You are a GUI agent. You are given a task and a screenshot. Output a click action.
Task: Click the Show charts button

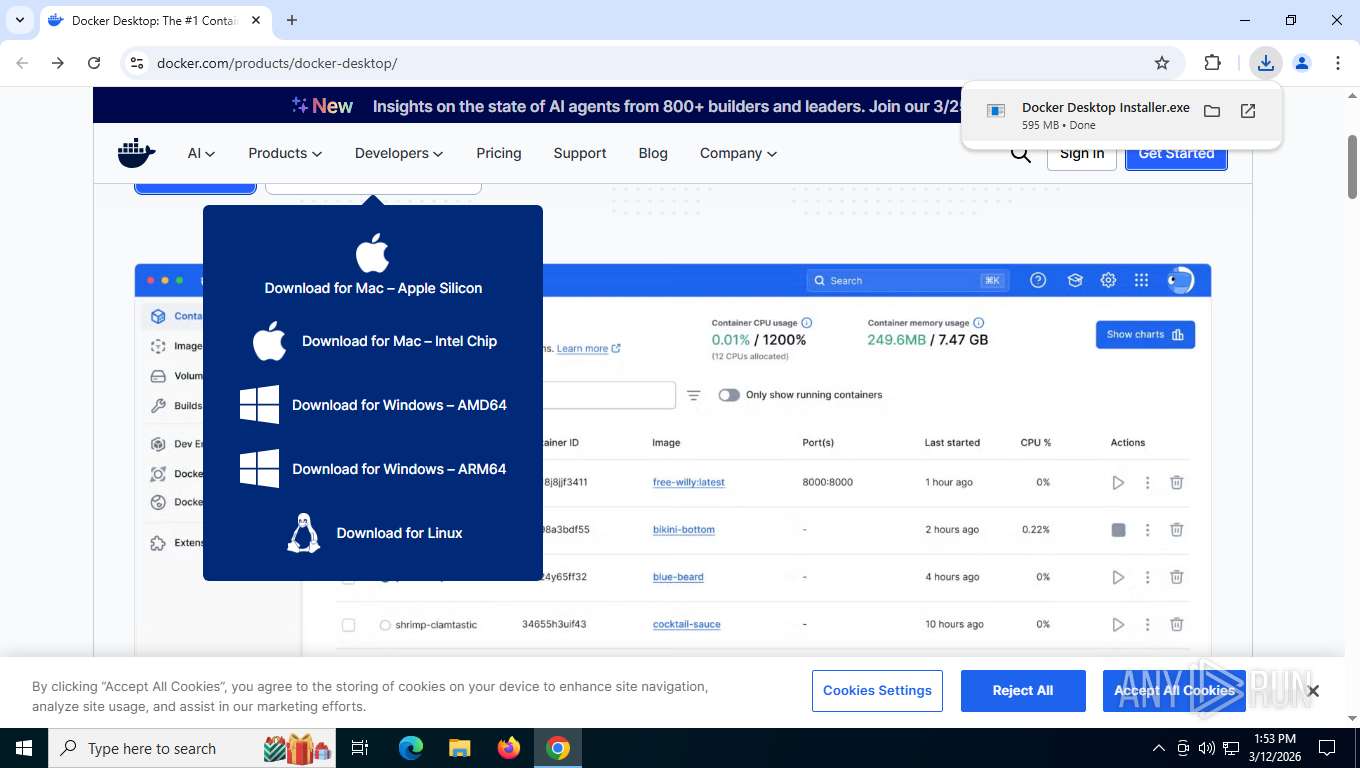tap(1145, 335)
